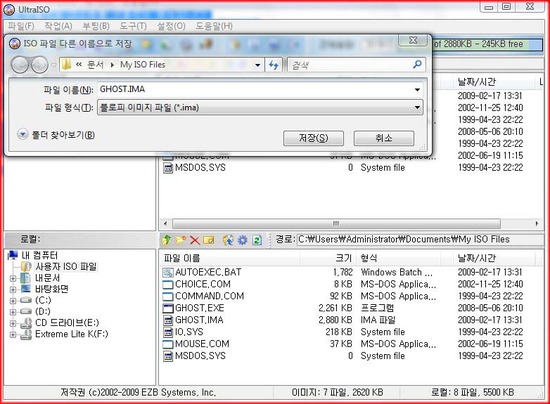
Task: Click the UltraISO title bar icon
Action: pyautogui.click(x=9, y=9)
